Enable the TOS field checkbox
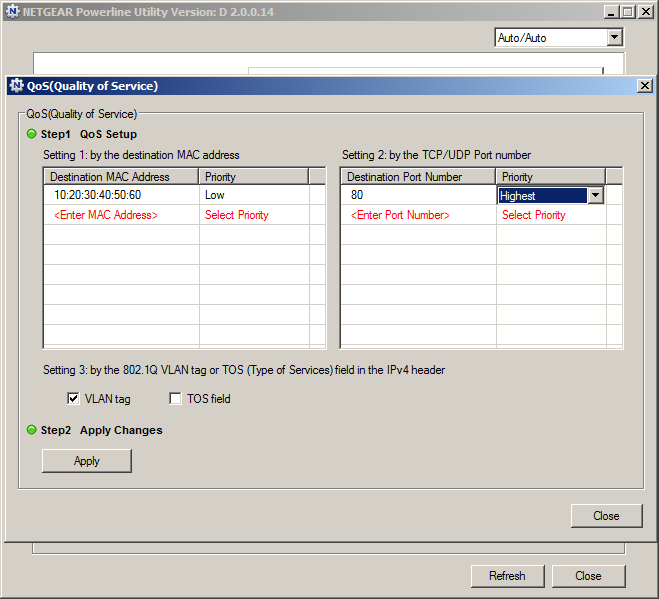Screen dimensions: 659x599 [x=175, y=398]
